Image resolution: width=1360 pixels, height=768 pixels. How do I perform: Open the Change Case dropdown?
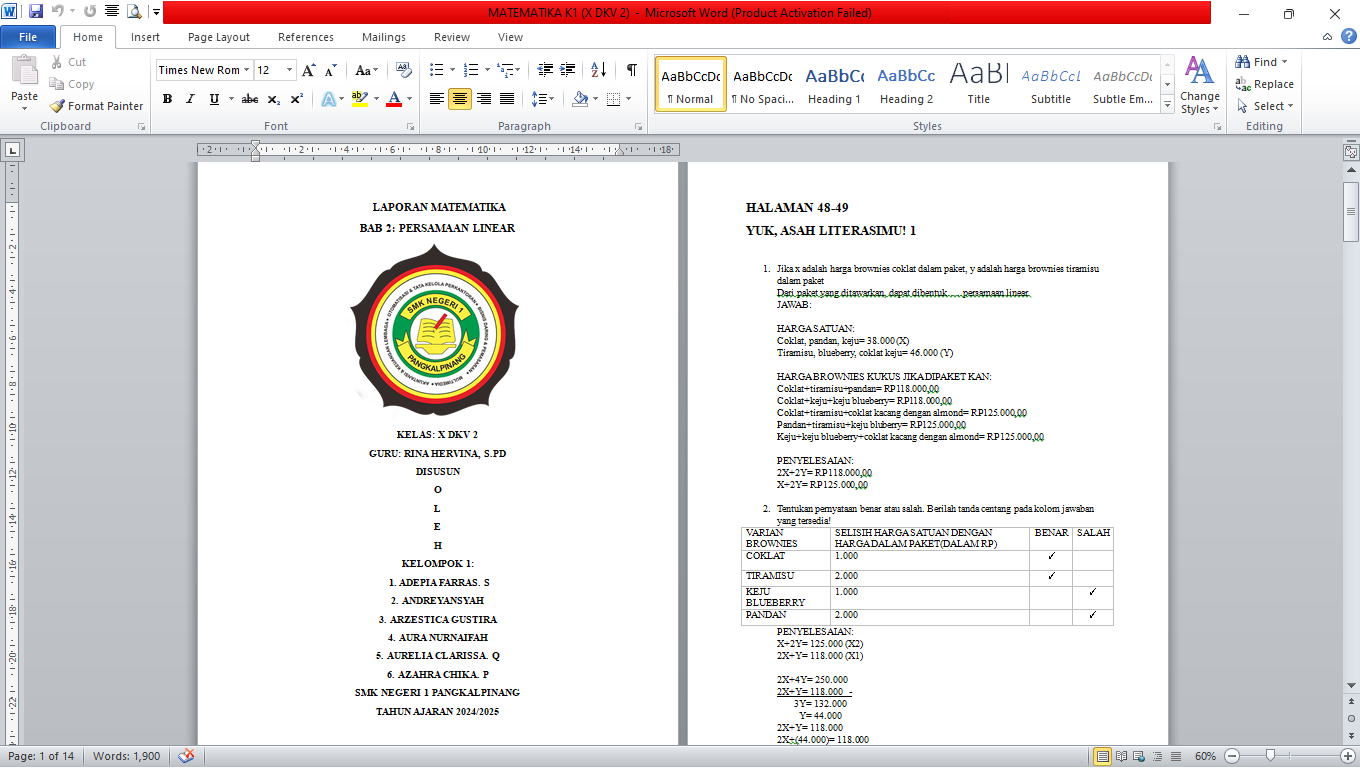pyautogui.click(x=367, y=70)
